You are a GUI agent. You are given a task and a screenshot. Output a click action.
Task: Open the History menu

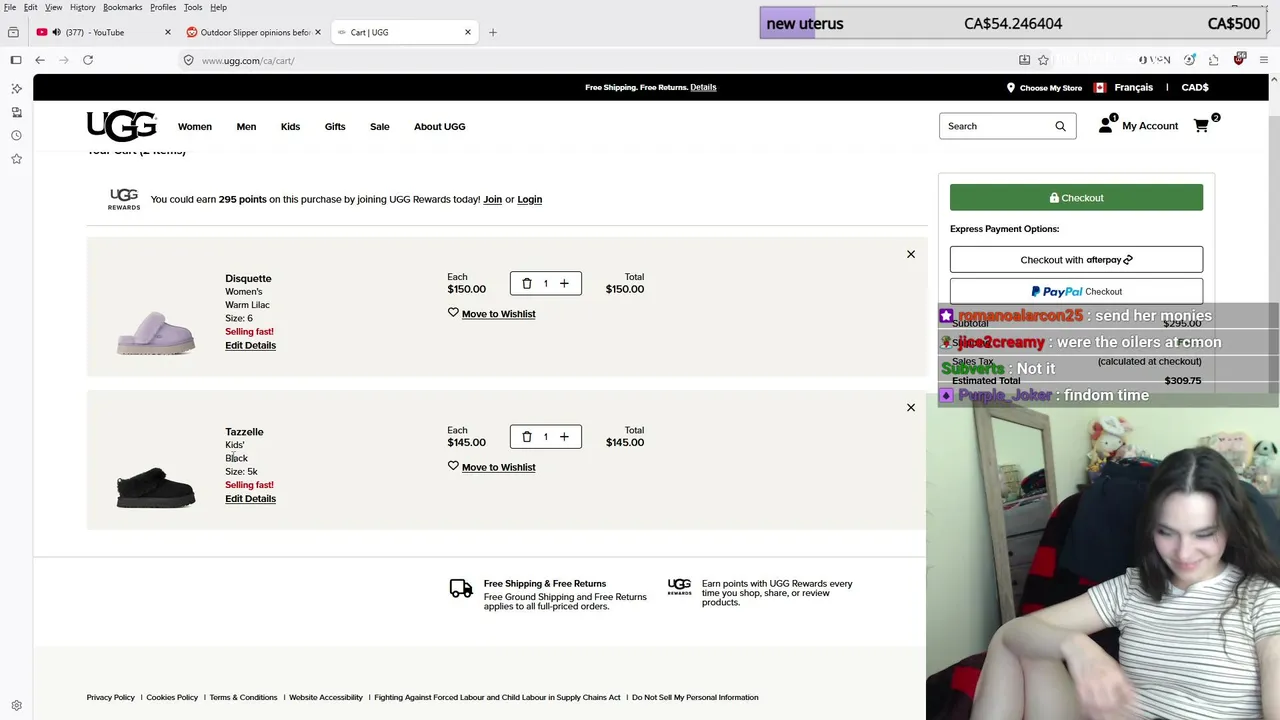pyautogui.click(x=83, y=7)
